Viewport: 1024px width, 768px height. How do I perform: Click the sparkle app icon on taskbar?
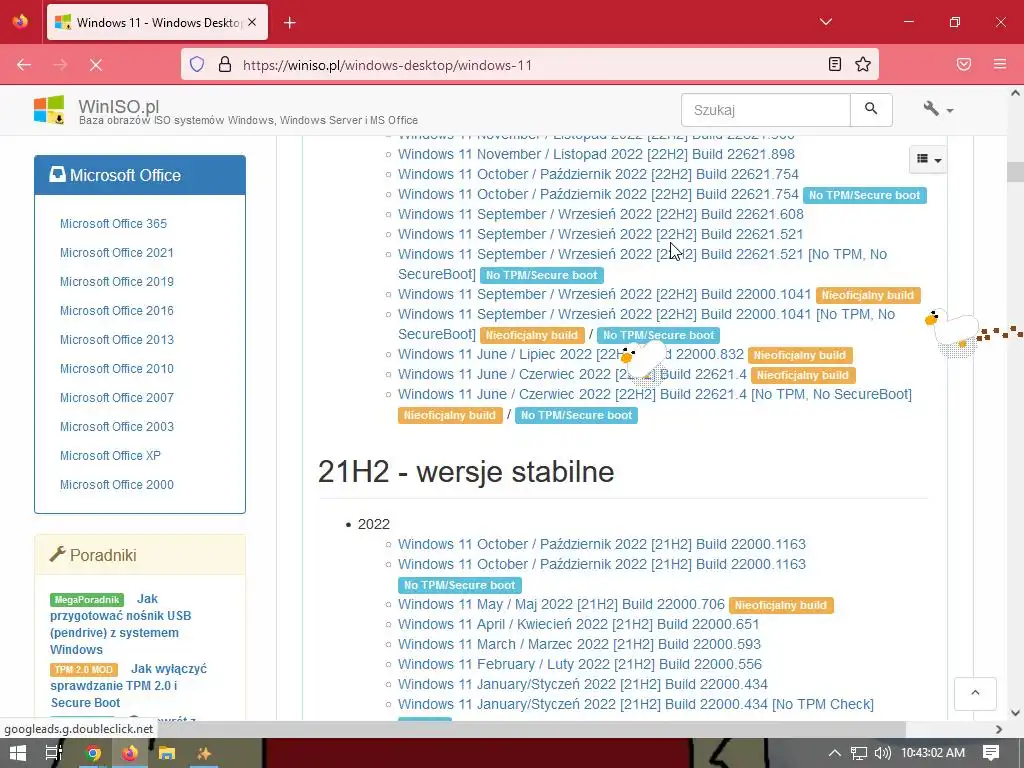[x=204, y=753]
